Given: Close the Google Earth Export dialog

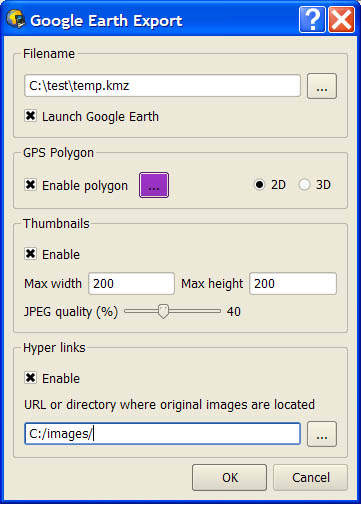Looking at the screenshot, I should point(341,20).
